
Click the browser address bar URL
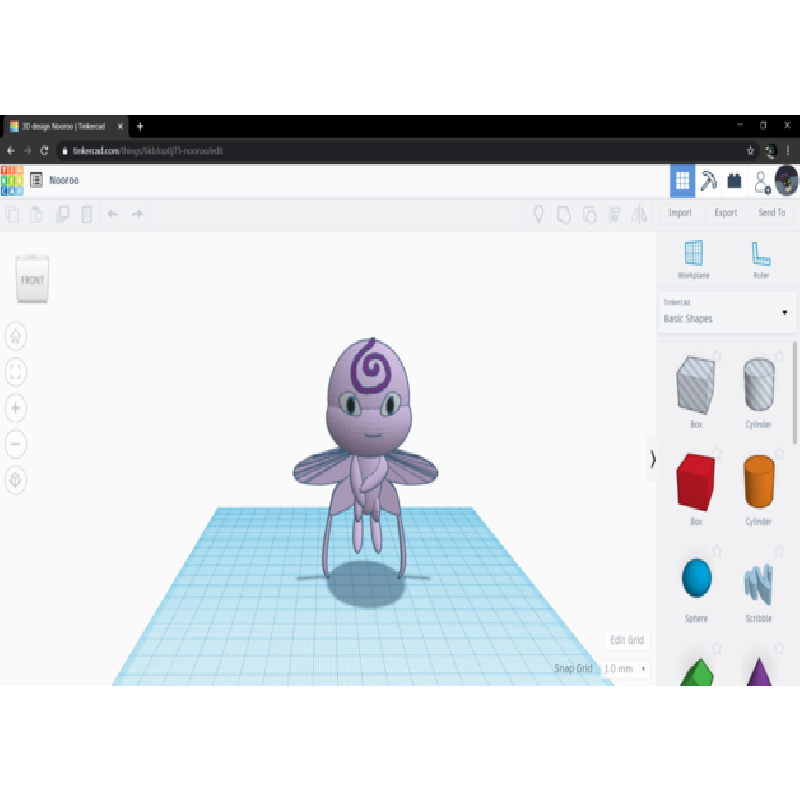click(147, 151)
